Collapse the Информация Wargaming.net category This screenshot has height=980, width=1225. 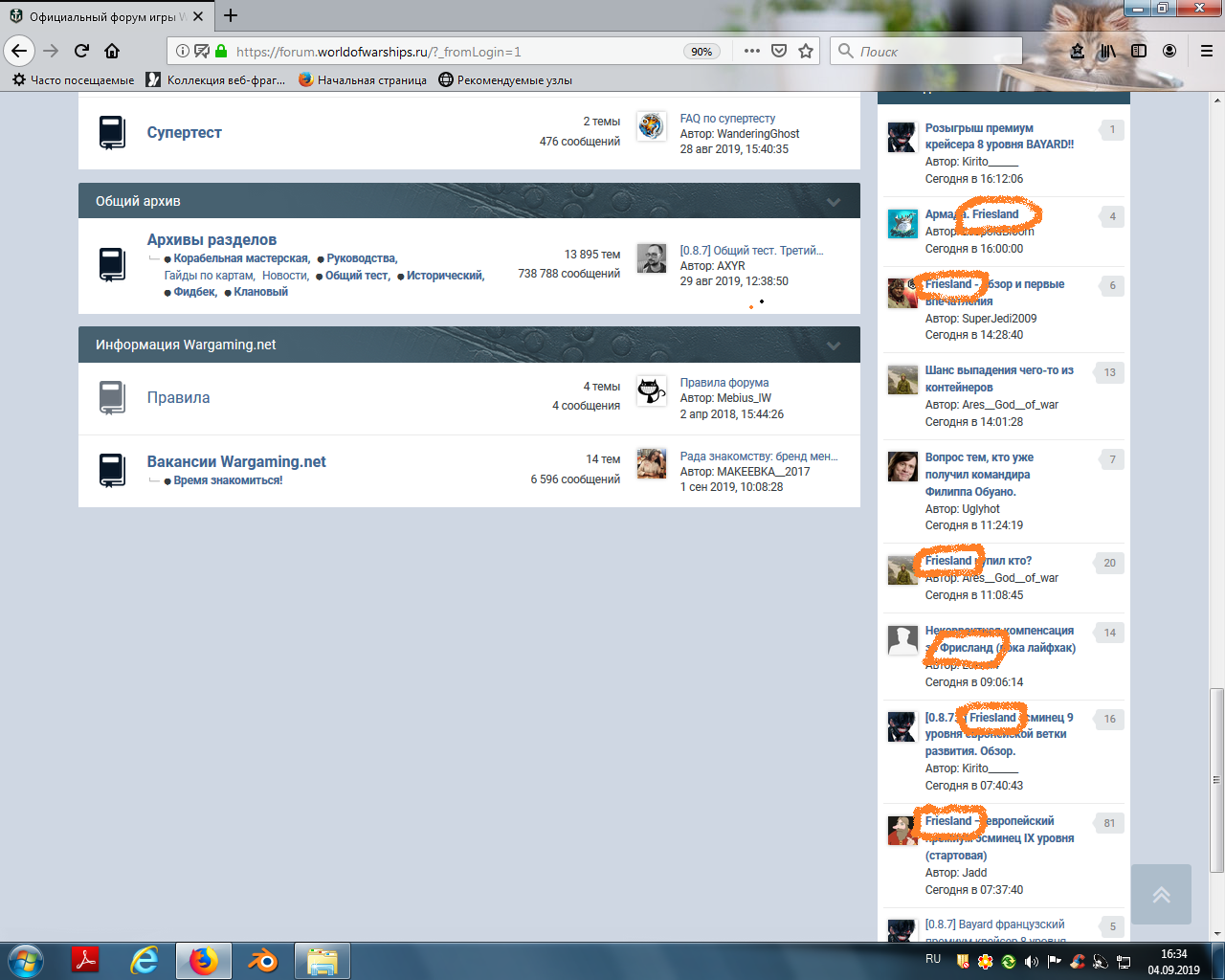coord(834,345)
